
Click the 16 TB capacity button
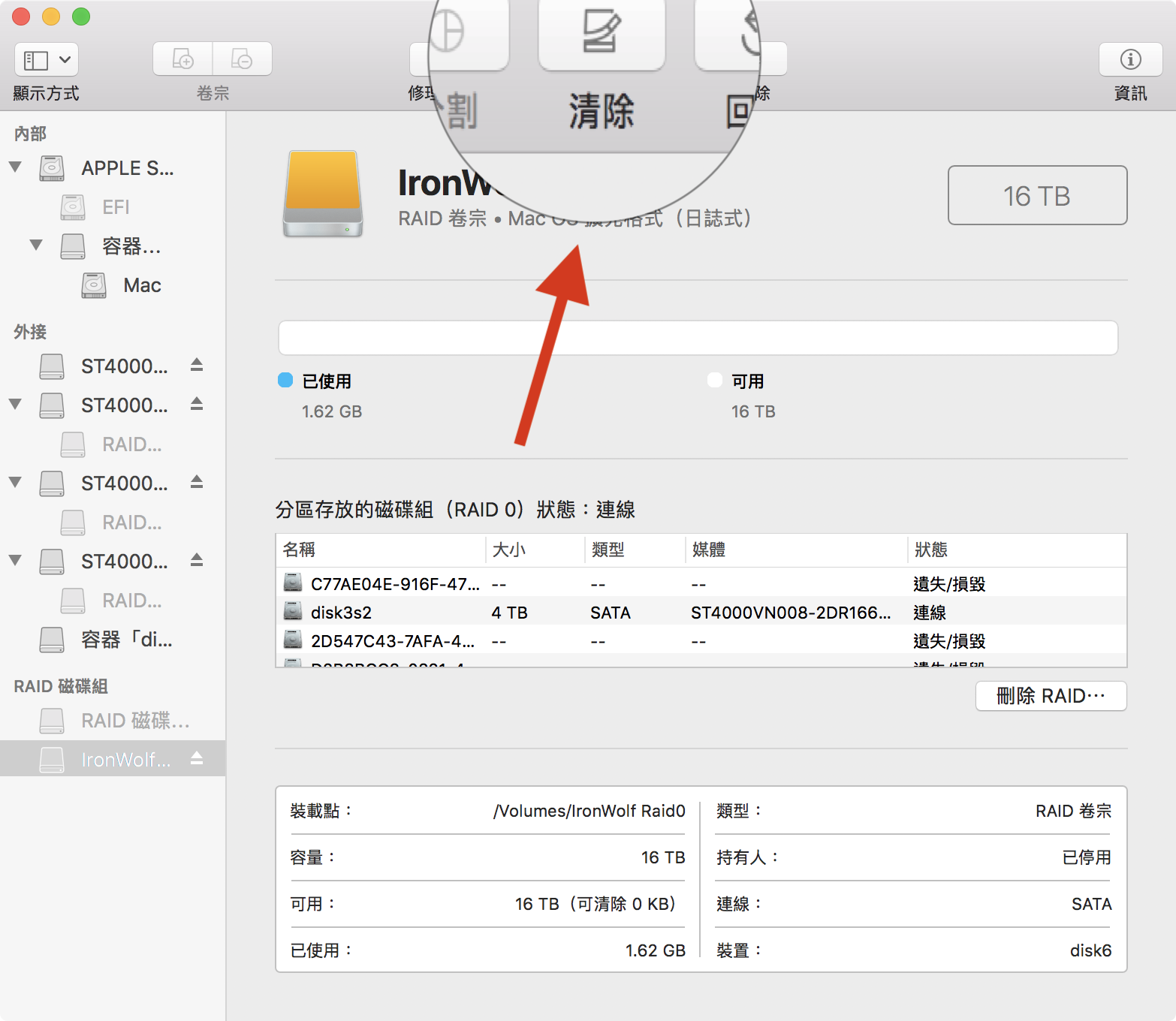(x=1037, y=195)
